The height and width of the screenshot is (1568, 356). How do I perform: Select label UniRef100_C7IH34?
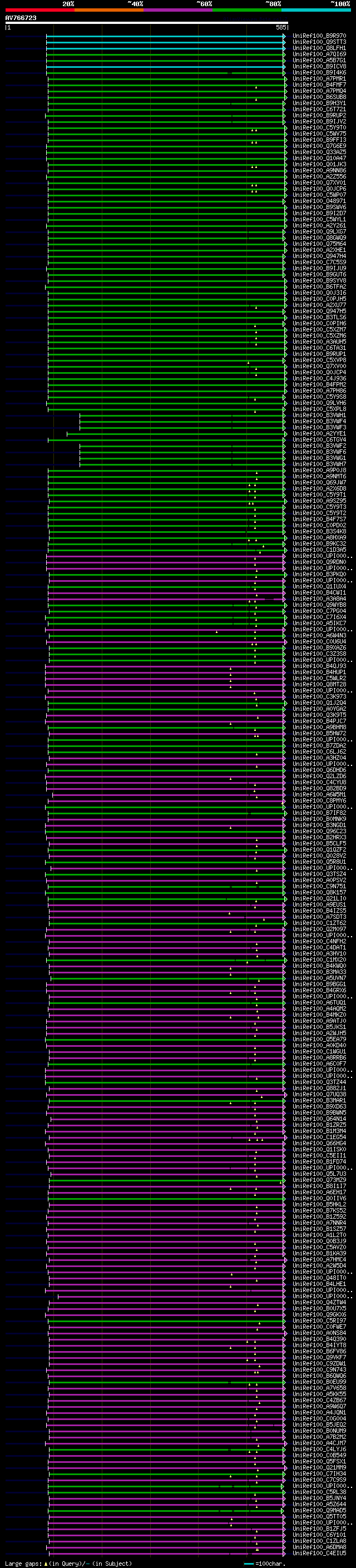(x=319, y=1473)
